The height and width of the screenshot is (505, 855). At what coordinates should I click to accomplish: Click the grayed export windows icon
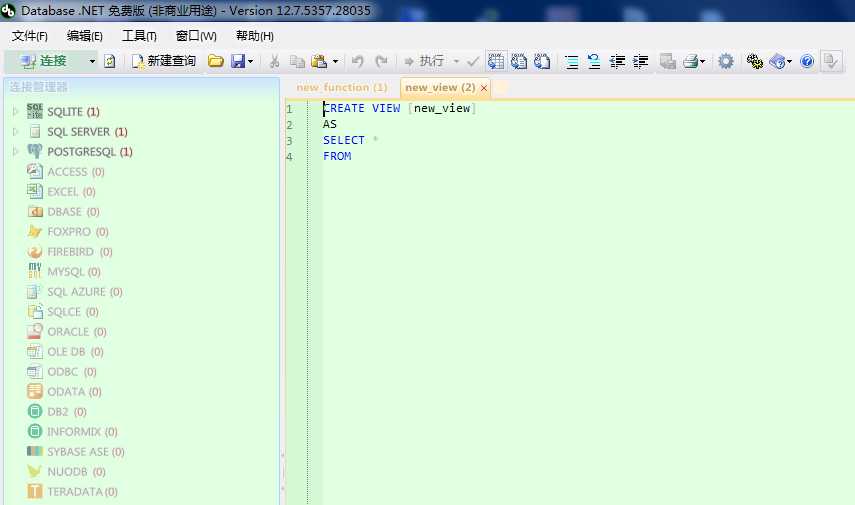coord(667,61)
